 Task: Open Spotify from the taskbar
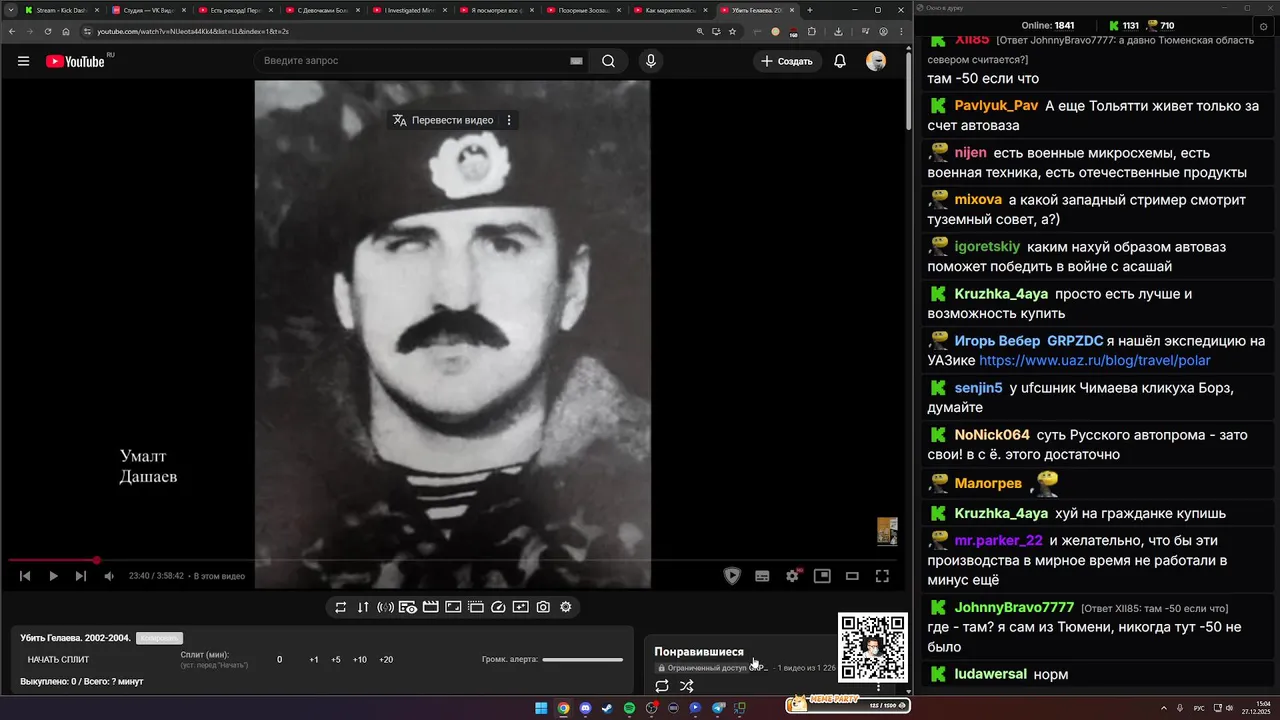tap(629, 708)
